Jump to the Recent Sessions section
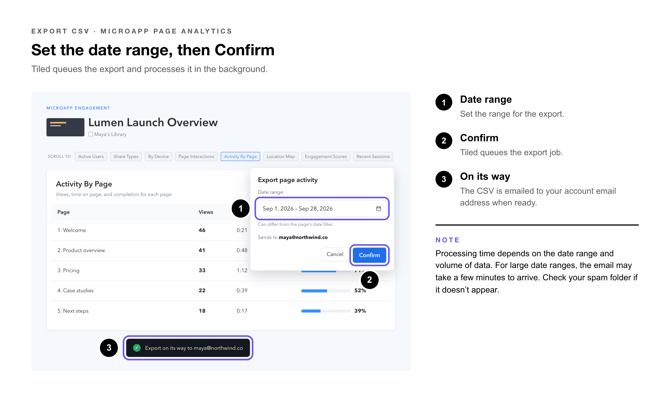The height and width of the screenshot is (402, 670). 373,156
